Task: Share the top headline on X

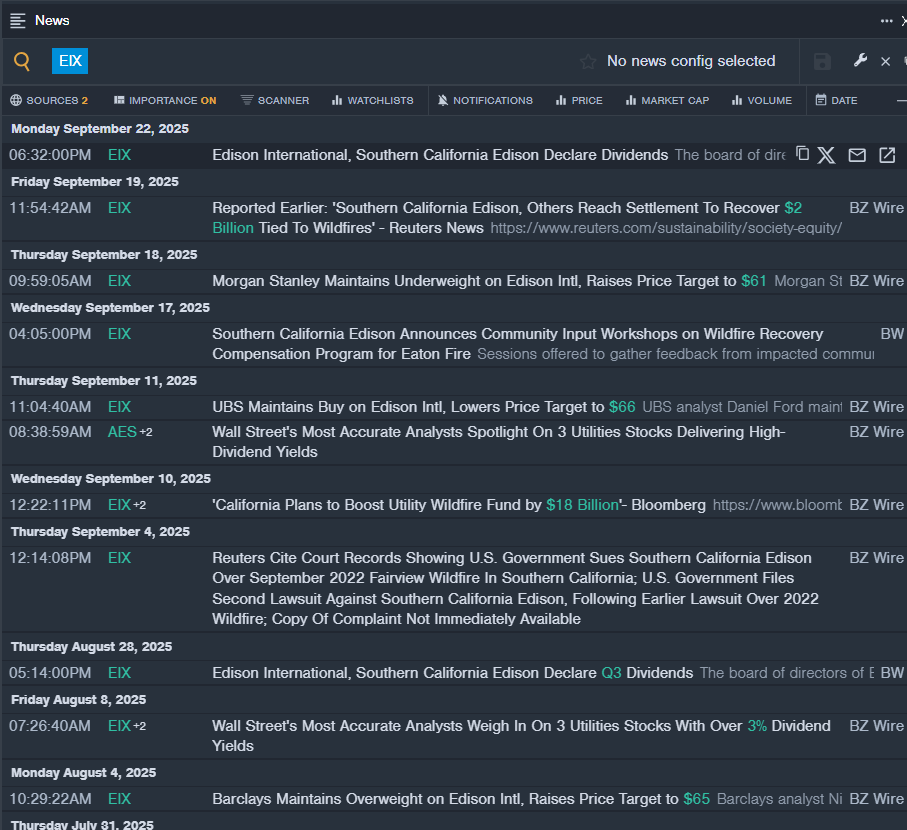Action: click(x=826, y=155)
